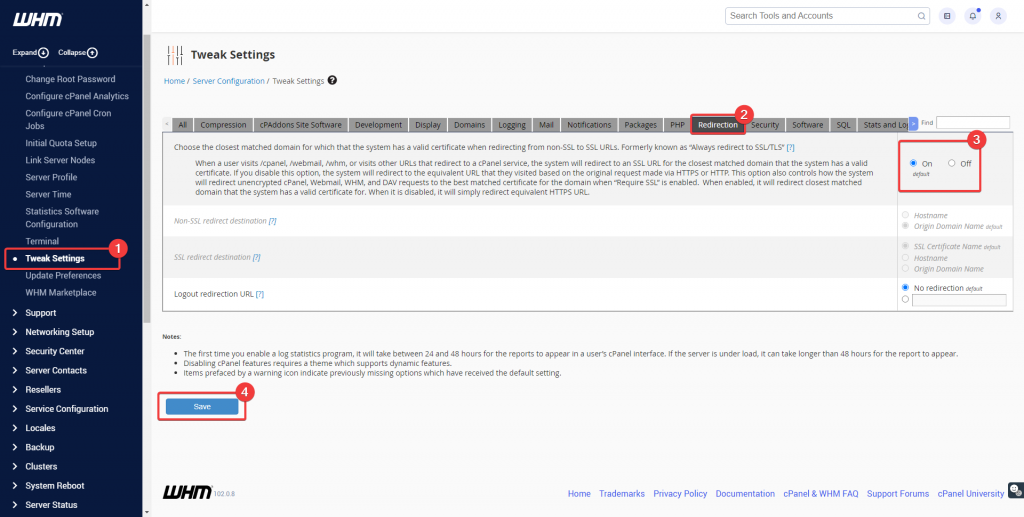
Task: Open the notifications bell icon
Action: click(x=972, y=16)
